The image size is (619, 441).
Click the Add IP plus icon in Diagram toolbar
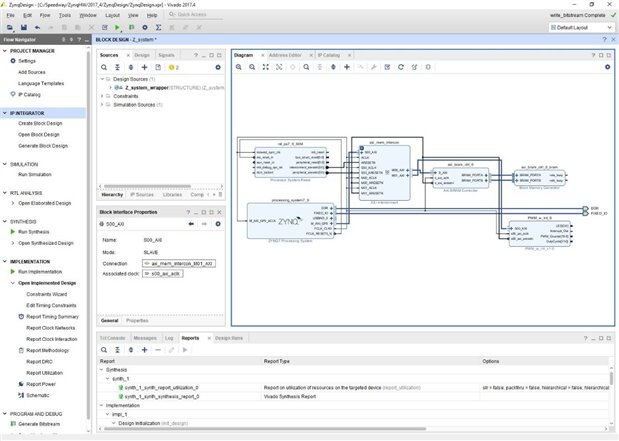pos(347,67)
